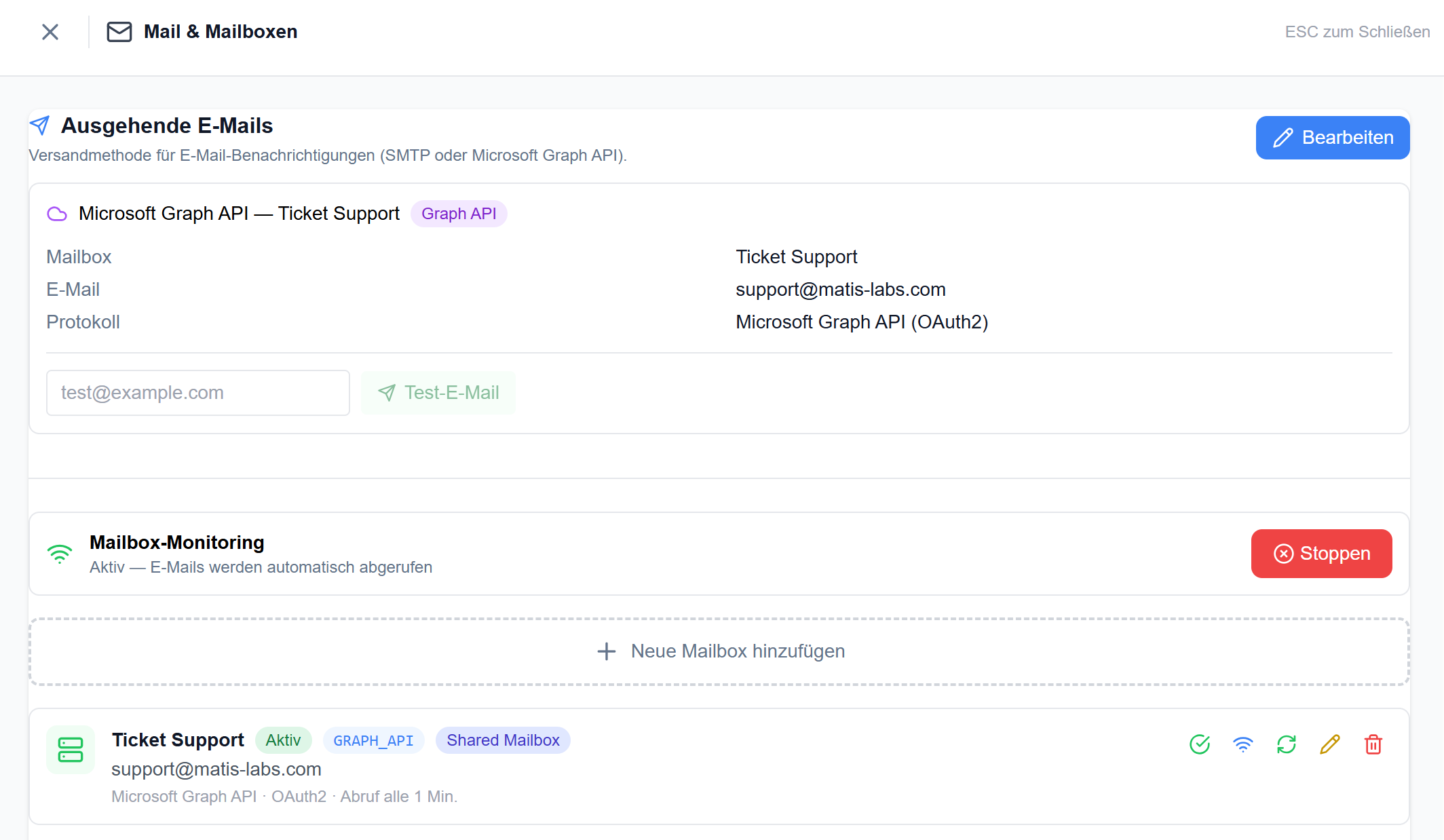Trigger manual sync via the green refresh icon

tap(1287, 744)
